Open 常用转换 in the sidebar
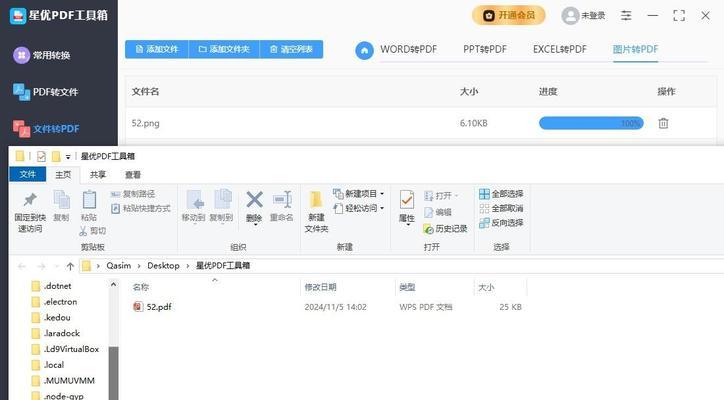This screenshot has height=400, width=724. point(42,55)
